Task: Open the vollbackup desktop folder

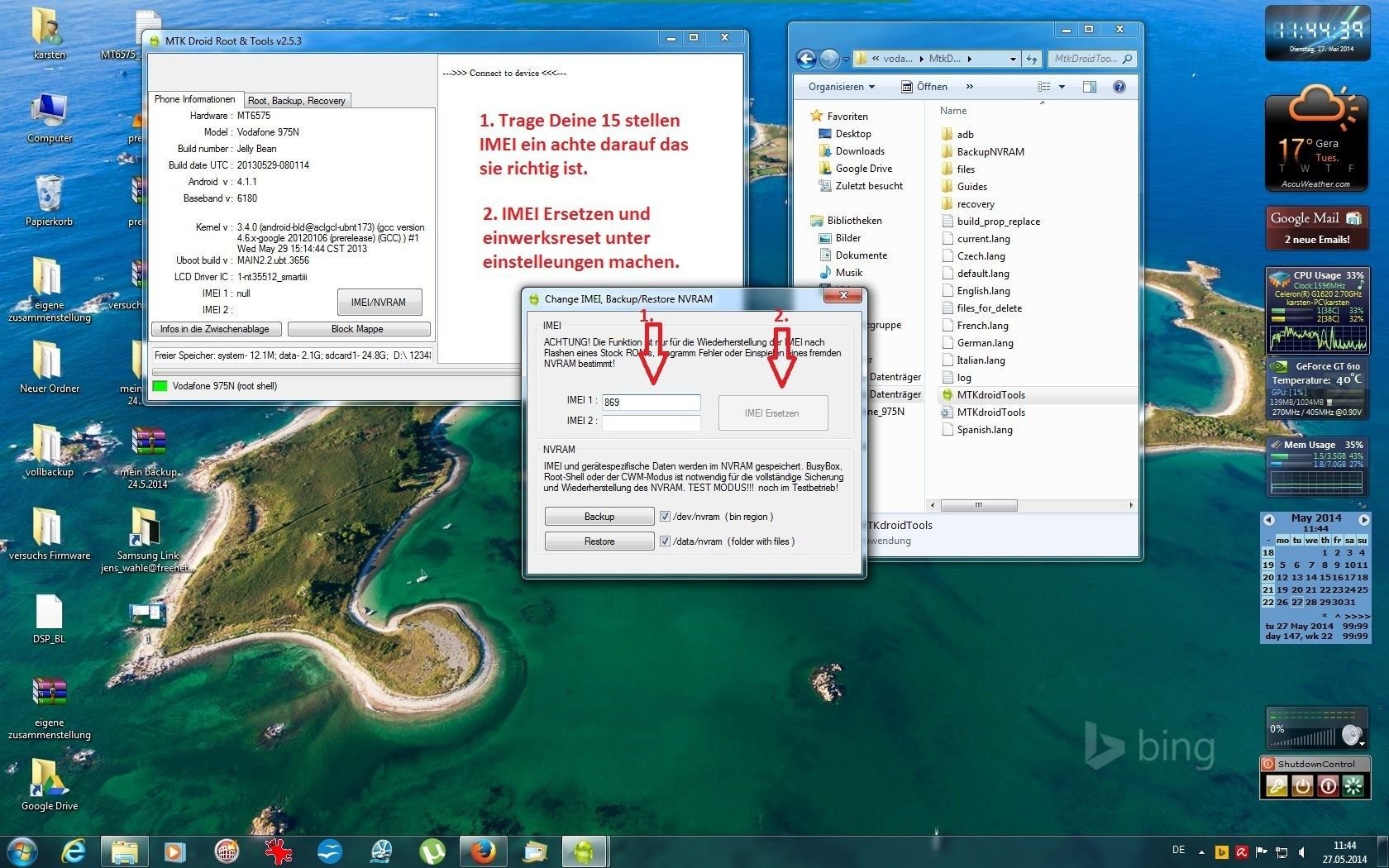Action: [x=49, y=452]
